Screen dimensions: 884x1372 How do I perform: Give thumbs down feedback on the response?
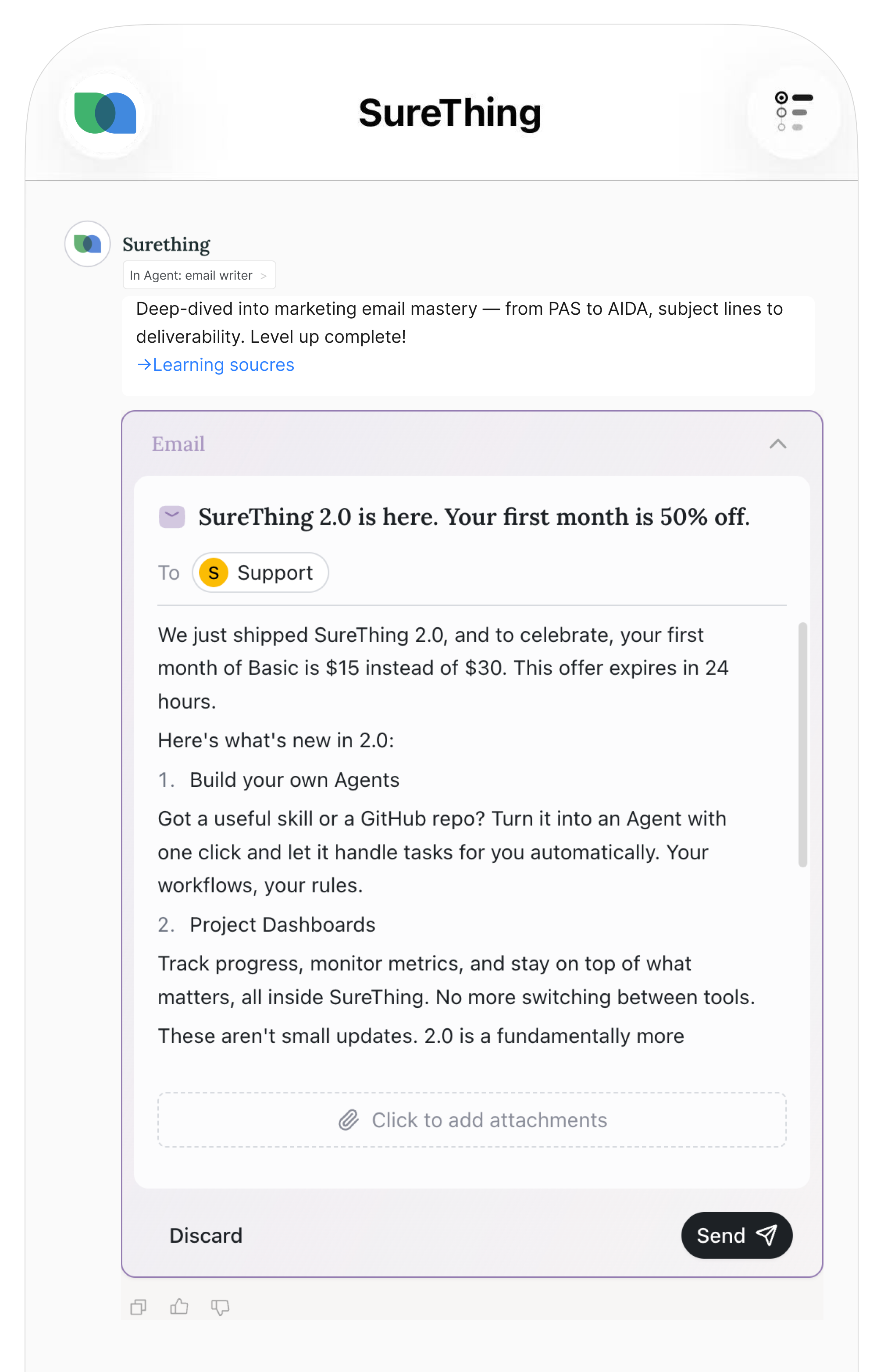click(221, 1307)
